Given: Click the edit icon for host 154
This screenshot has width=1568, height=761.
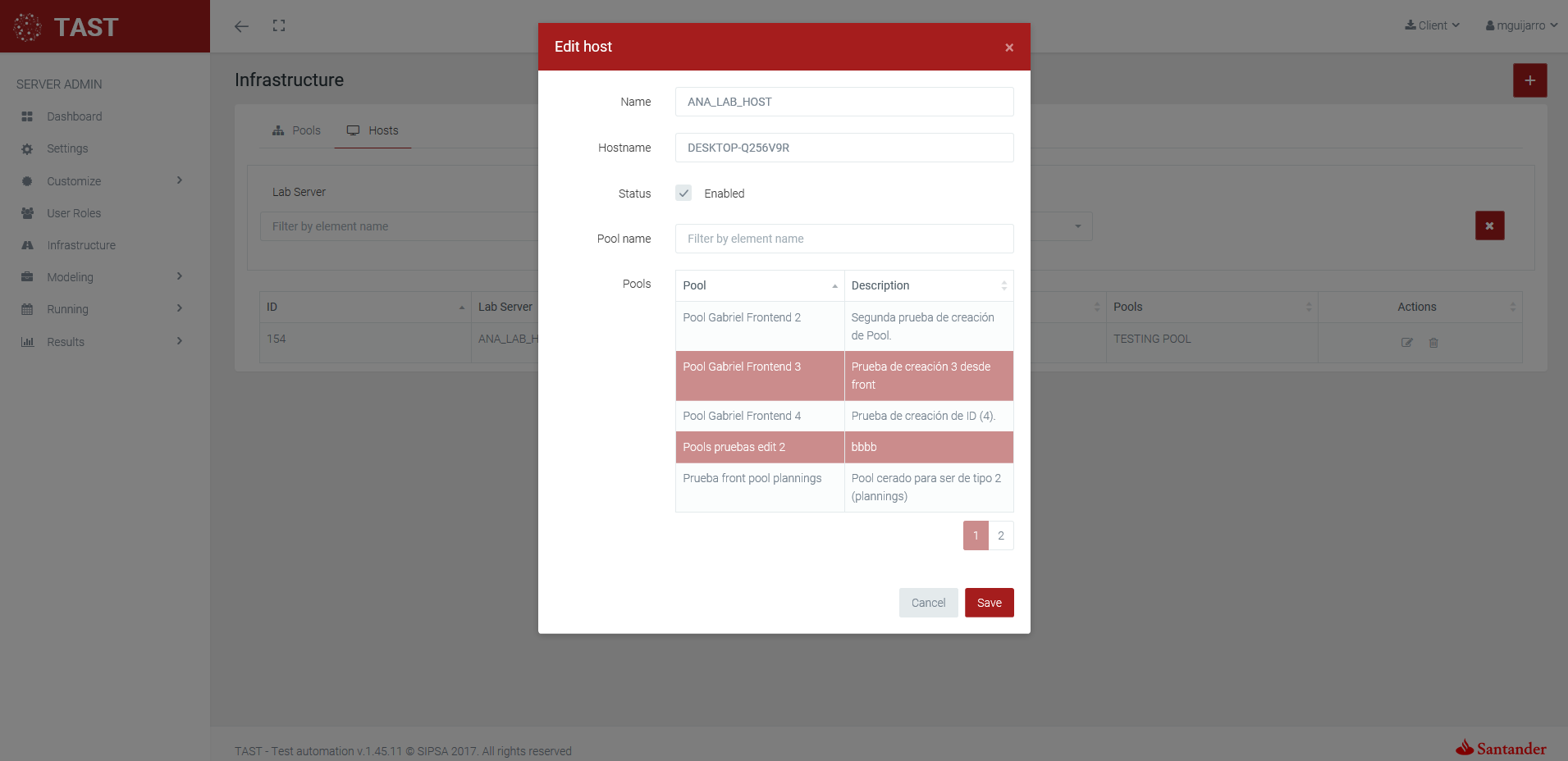Looking at the screenshot, I should click(1406, 343).
